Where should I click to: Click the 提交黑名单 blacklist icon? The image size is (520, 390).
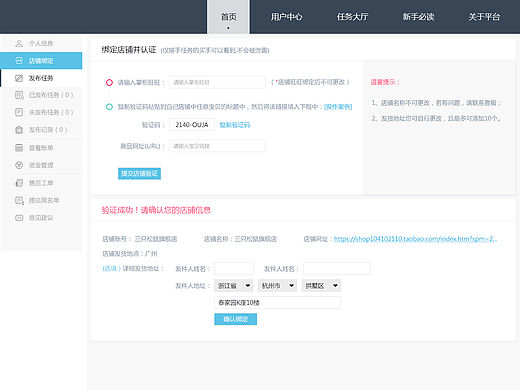click(x=19, y=200)
